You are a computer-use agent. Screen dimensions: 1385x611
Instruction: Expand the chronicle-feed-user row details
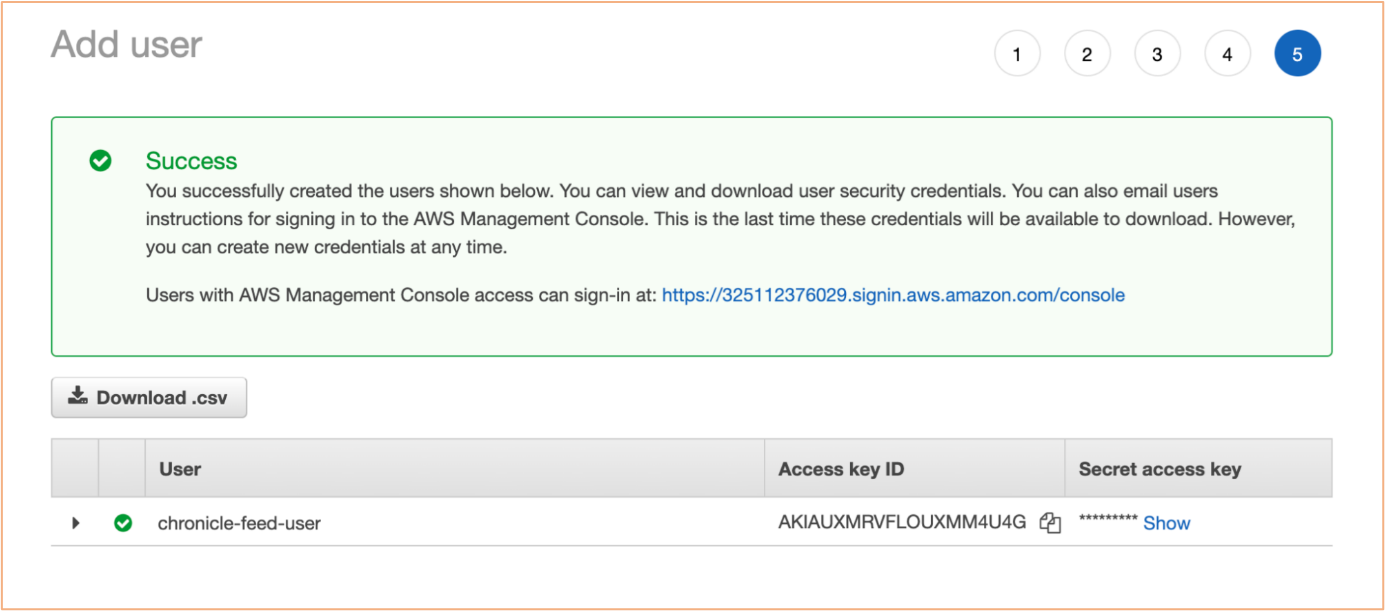pyautogui.click(x=76, y=523)
